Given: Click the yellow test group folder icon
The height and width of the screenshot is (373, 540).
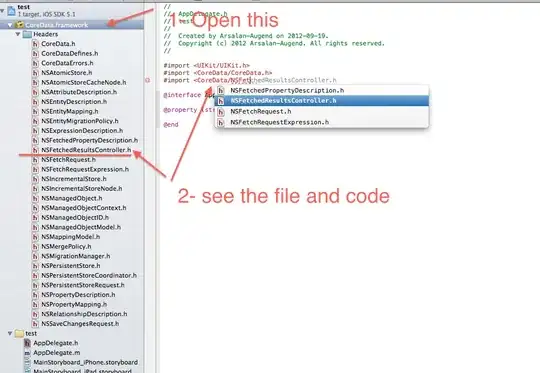Looking at the screenshot, I should 19,333.
